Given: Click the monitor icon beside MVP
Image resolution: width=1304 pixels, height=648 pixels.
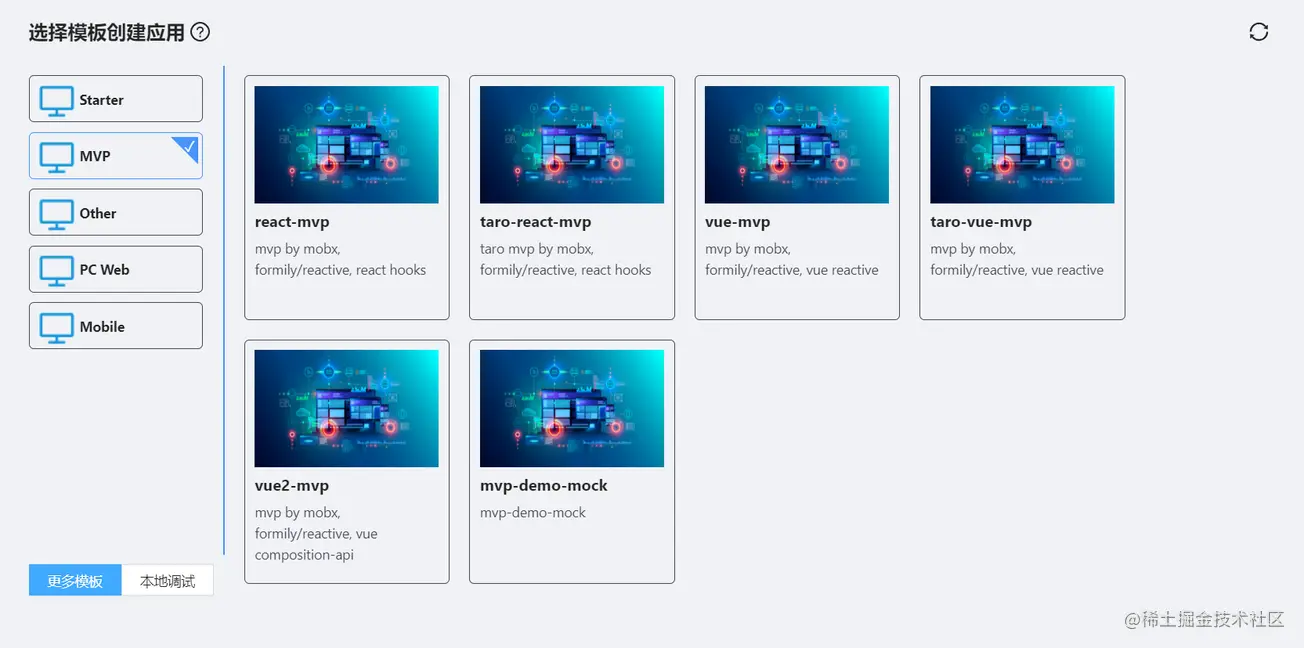Looking at the screenshot, I should (56, 157).
